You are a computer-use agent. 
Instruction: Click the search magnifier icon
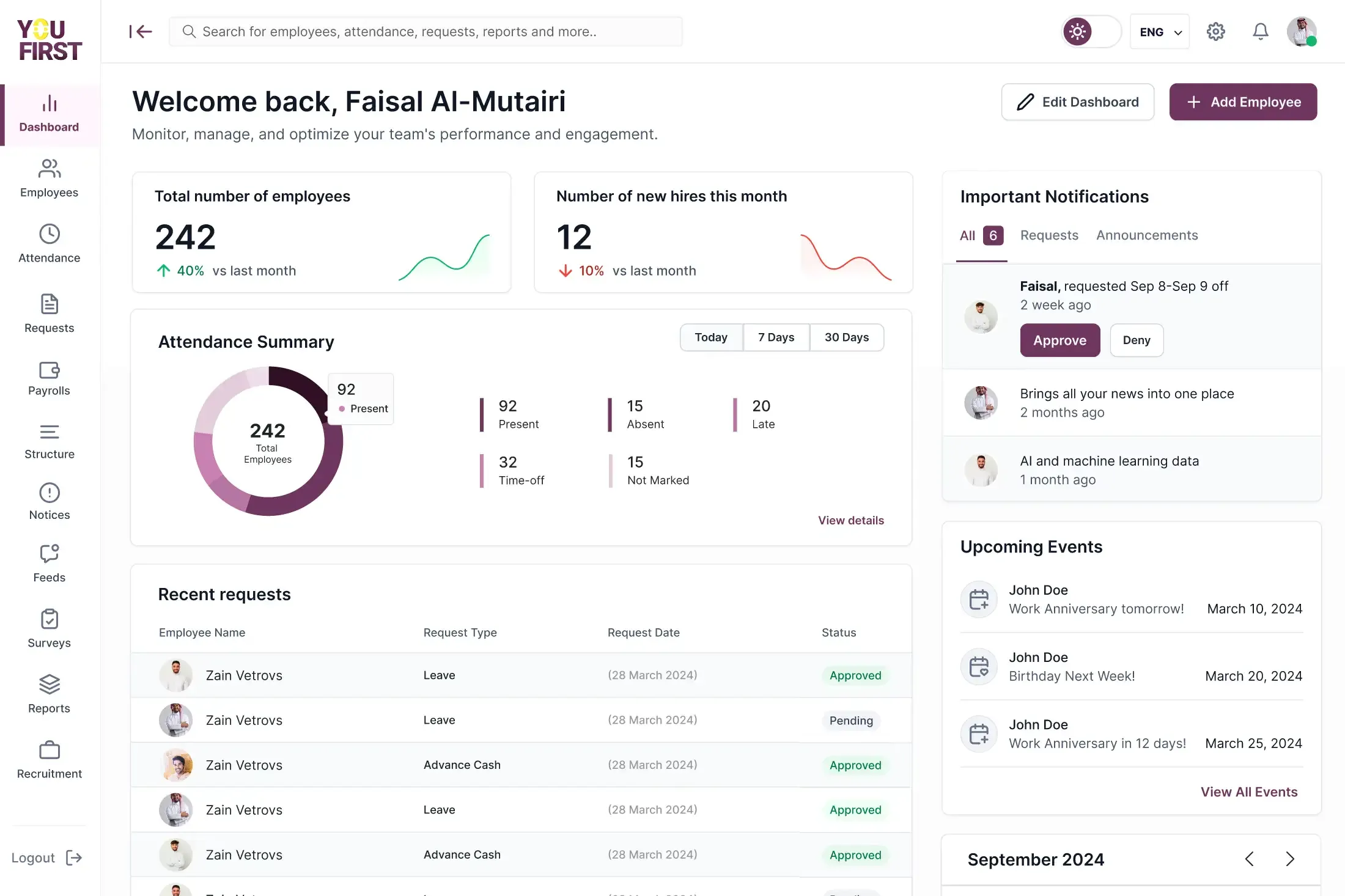tap(190, 31)
